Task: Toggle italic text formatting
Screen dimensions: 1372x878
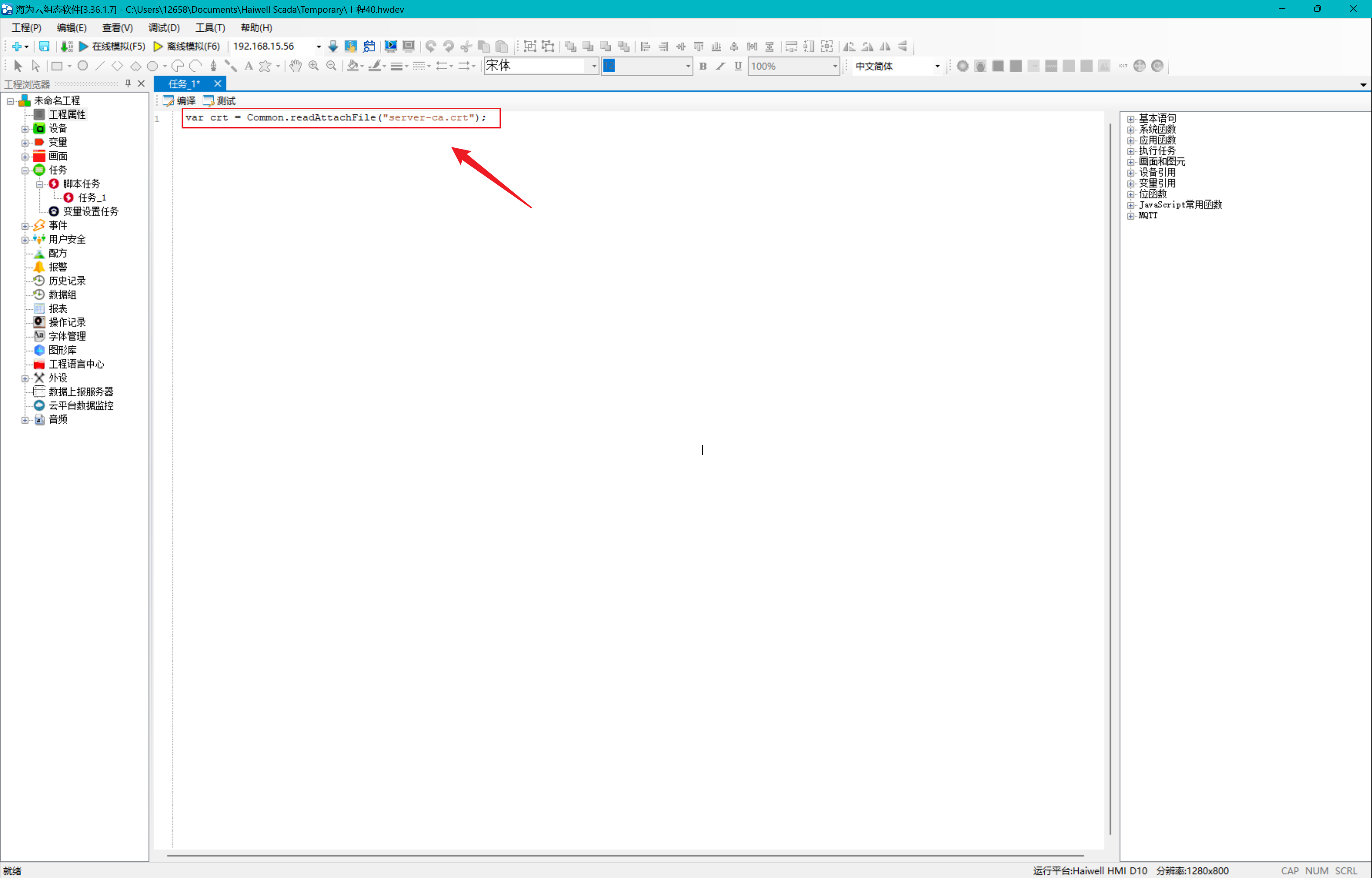Action: tap(720, 66)
